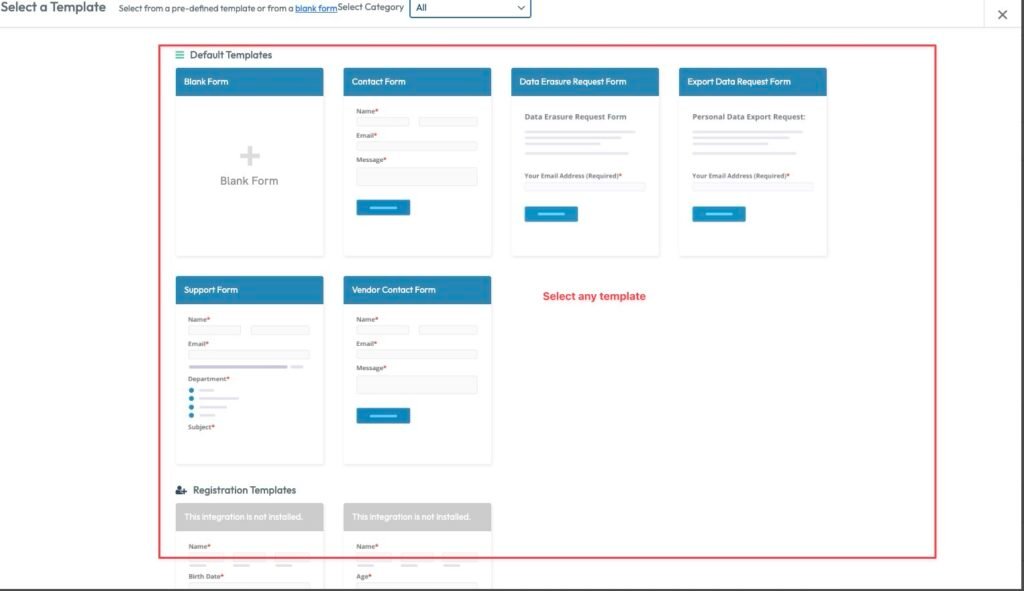Click the Message field in Vendor Contact Form
Image resolution: width=1024 pixels, height=591 pixels.
point(417,385)
